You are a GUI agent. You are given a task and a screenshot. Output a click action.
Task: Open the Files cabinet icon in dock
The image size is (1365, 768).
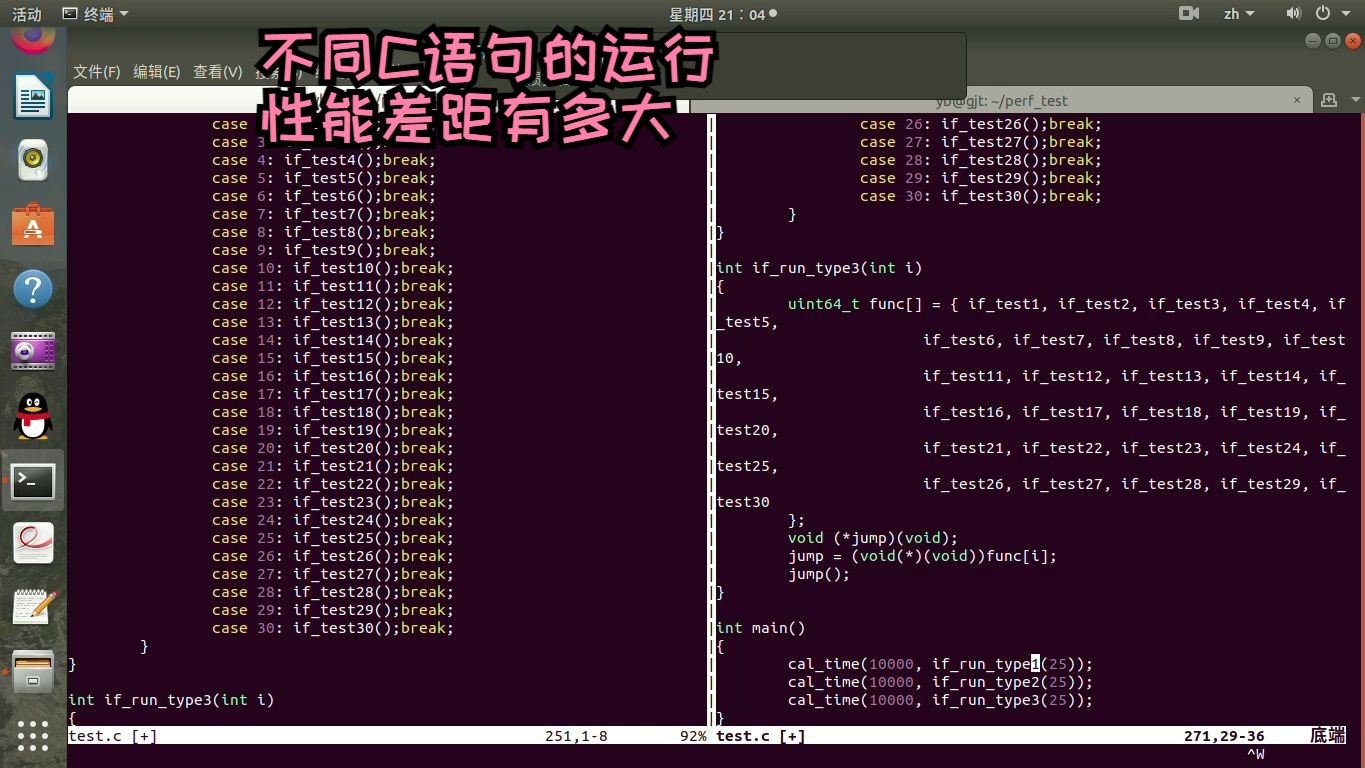33,671
